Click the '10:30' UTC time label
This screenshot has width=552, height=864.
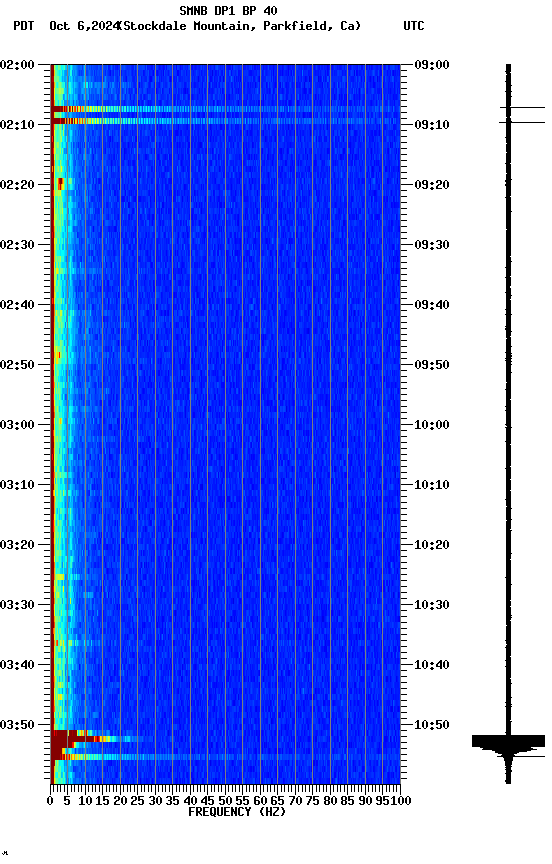[x=432, y=605]
